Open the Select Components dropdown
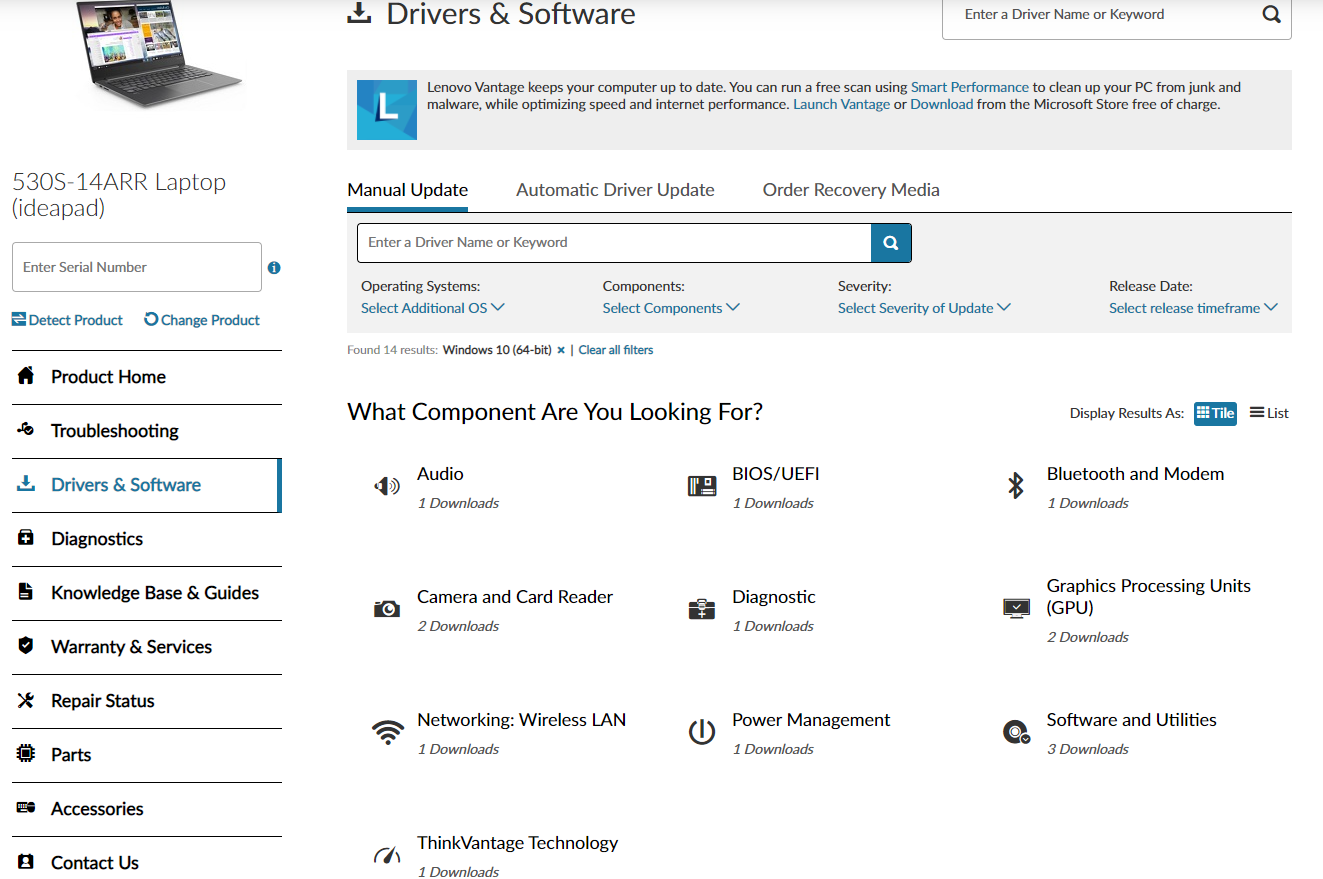Image resolution: width=1323 pixels, height=879 pixels. click(x=670, y=308)
